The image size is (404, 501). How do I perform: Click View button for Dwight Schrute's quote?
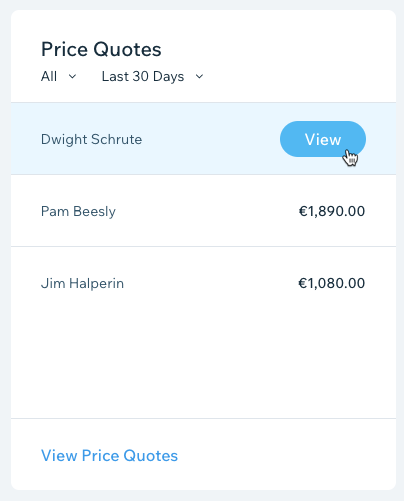point(323,139)
